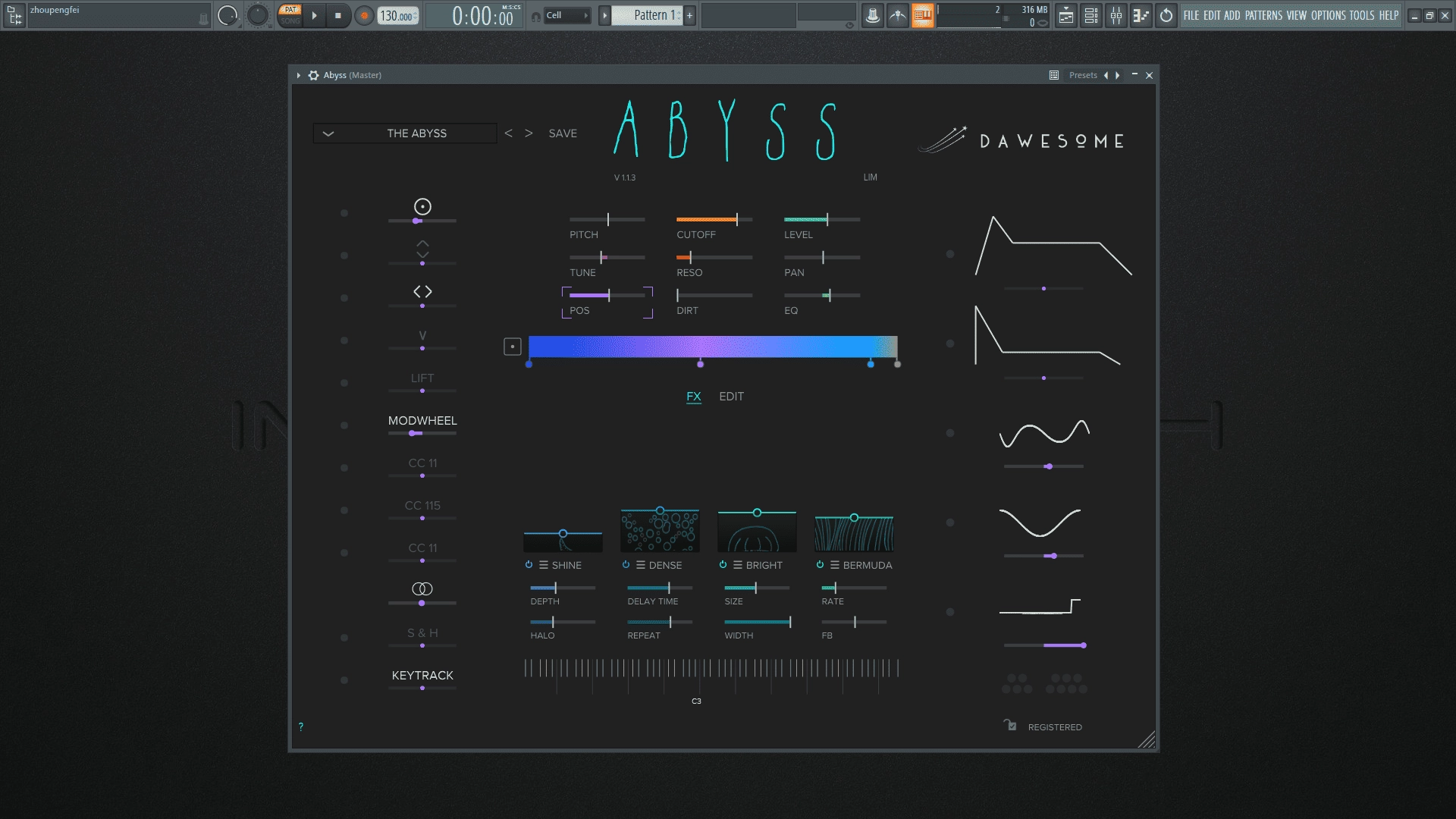
Task: Click the BERMUDA effect thumbnail
Action: (x=854, y=533)
